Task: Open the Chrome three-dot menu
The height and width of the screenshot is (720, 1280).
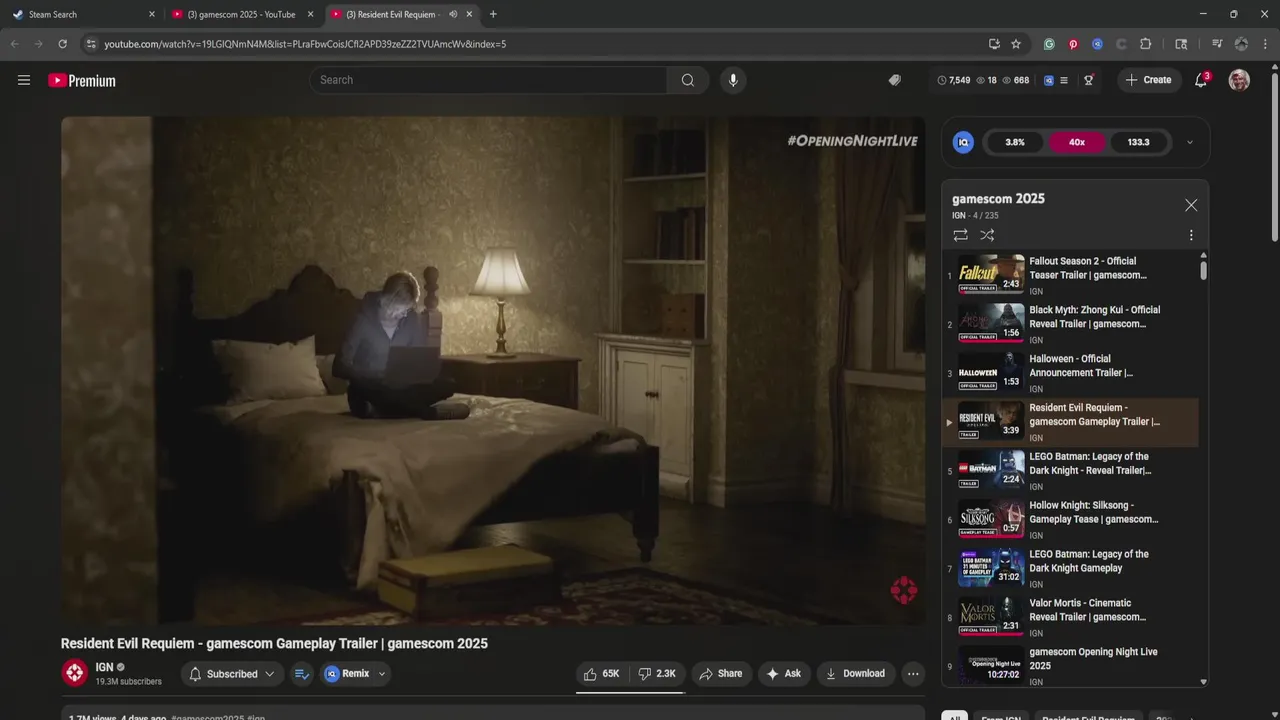Action: [1266, 44]
